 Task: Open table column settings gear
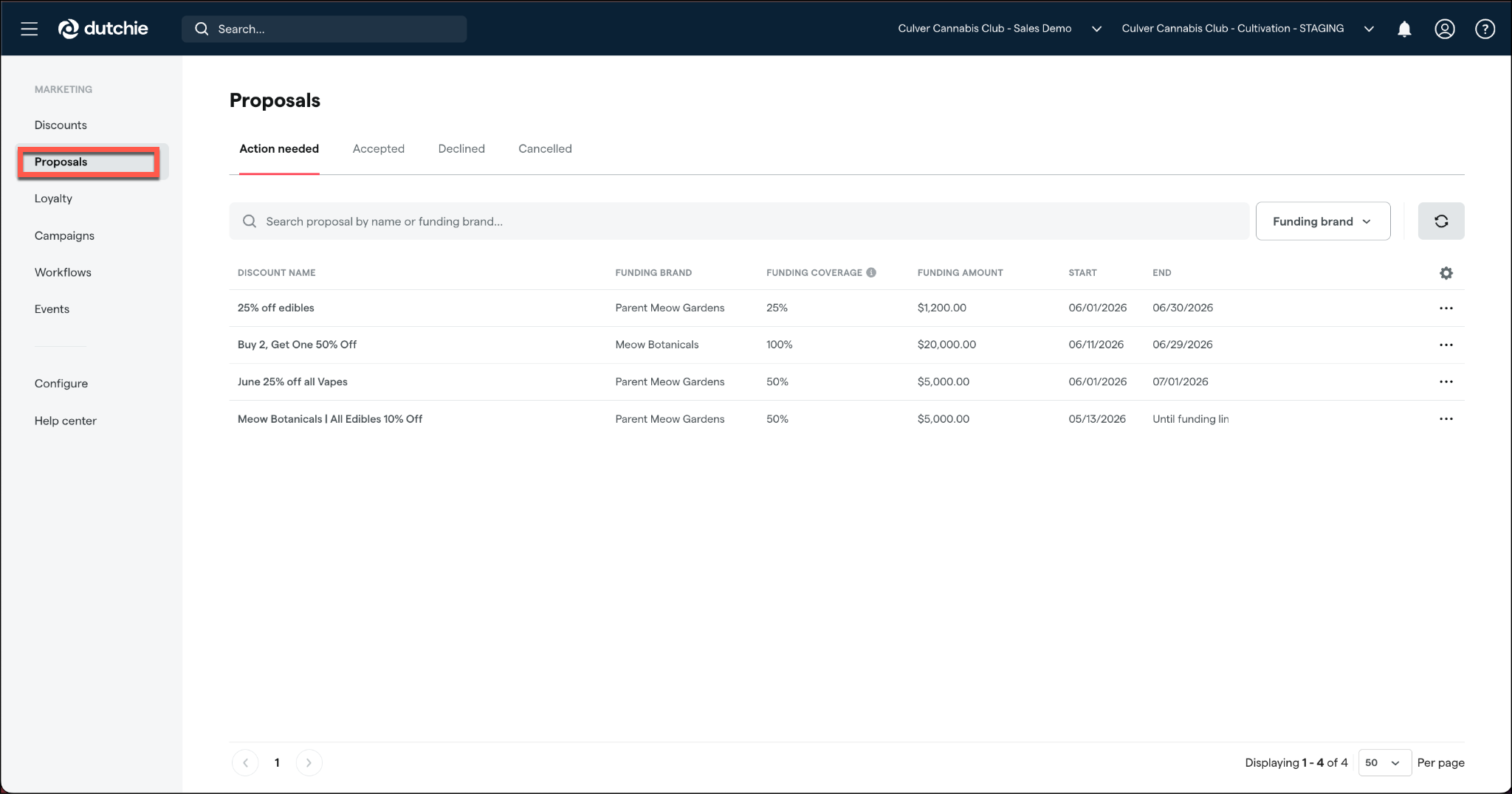click(x=1446, y=273)
